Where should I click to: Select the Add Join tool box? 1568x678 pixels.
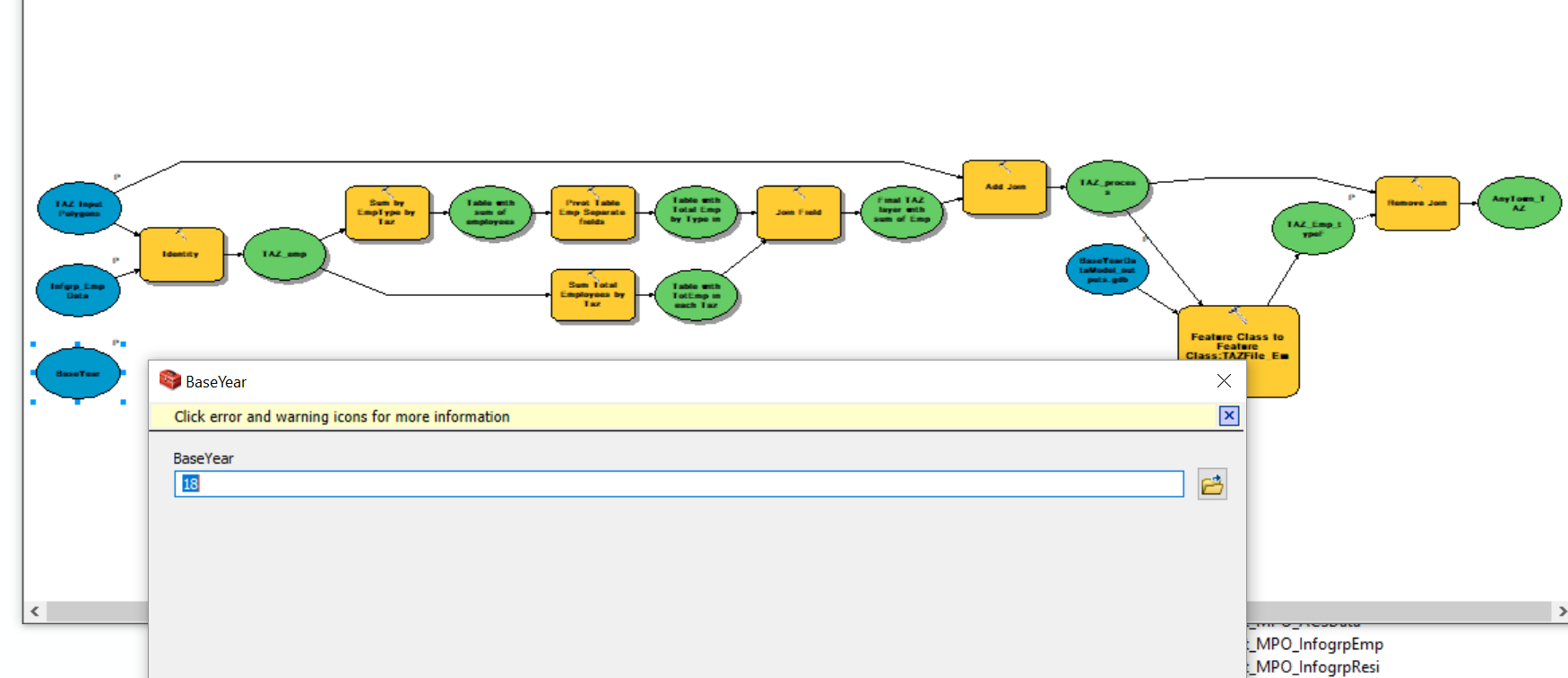coord(1005,187)
